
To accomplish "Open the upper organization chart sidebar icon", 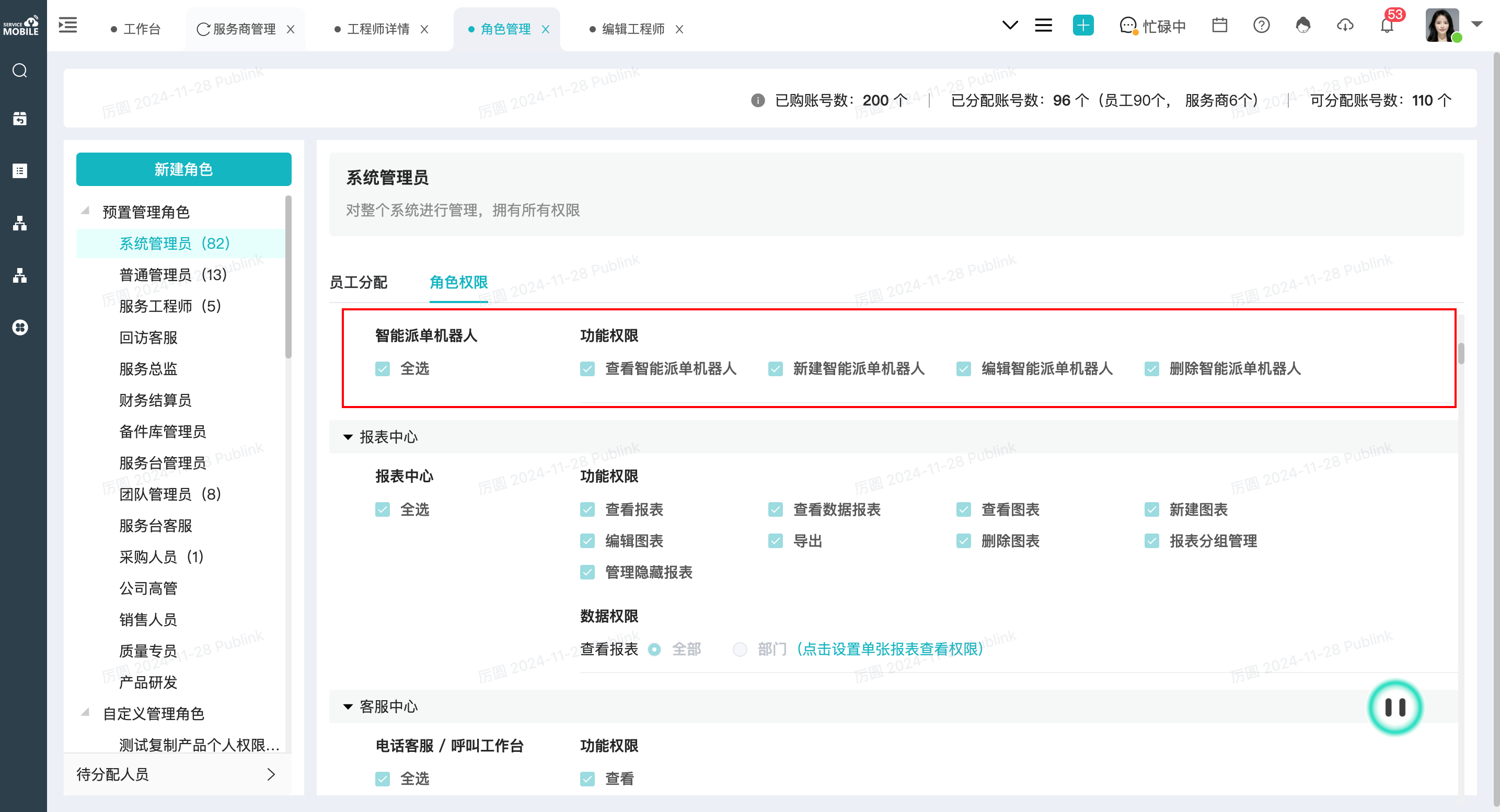I will [x=20, y=223].
